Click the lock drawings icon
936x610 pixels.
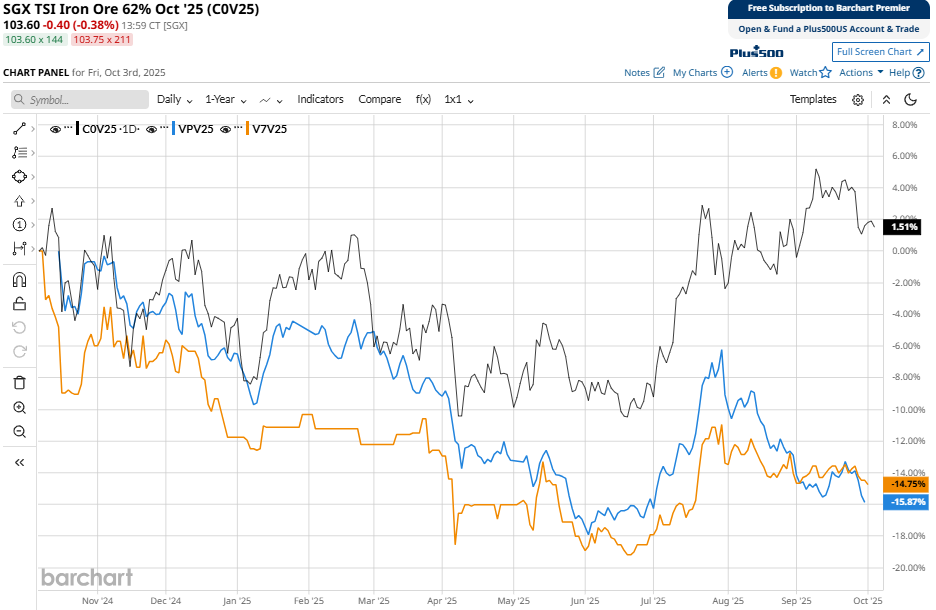coord(19,305)
